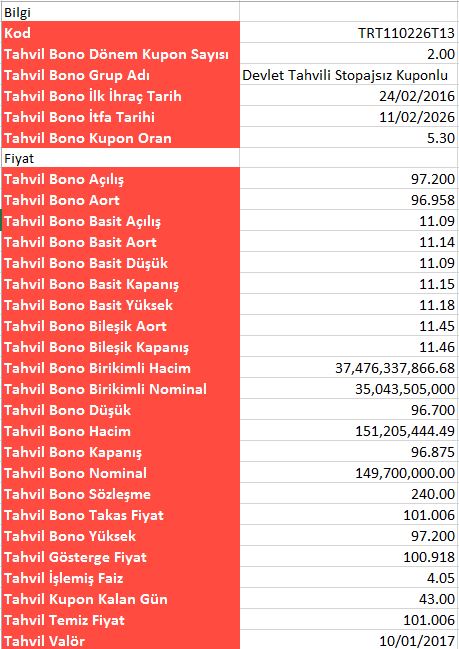Click the issue date 24/02/2016 cell
Image resolution: width=459 pixels, height=649 pixels.
point(348,96)
